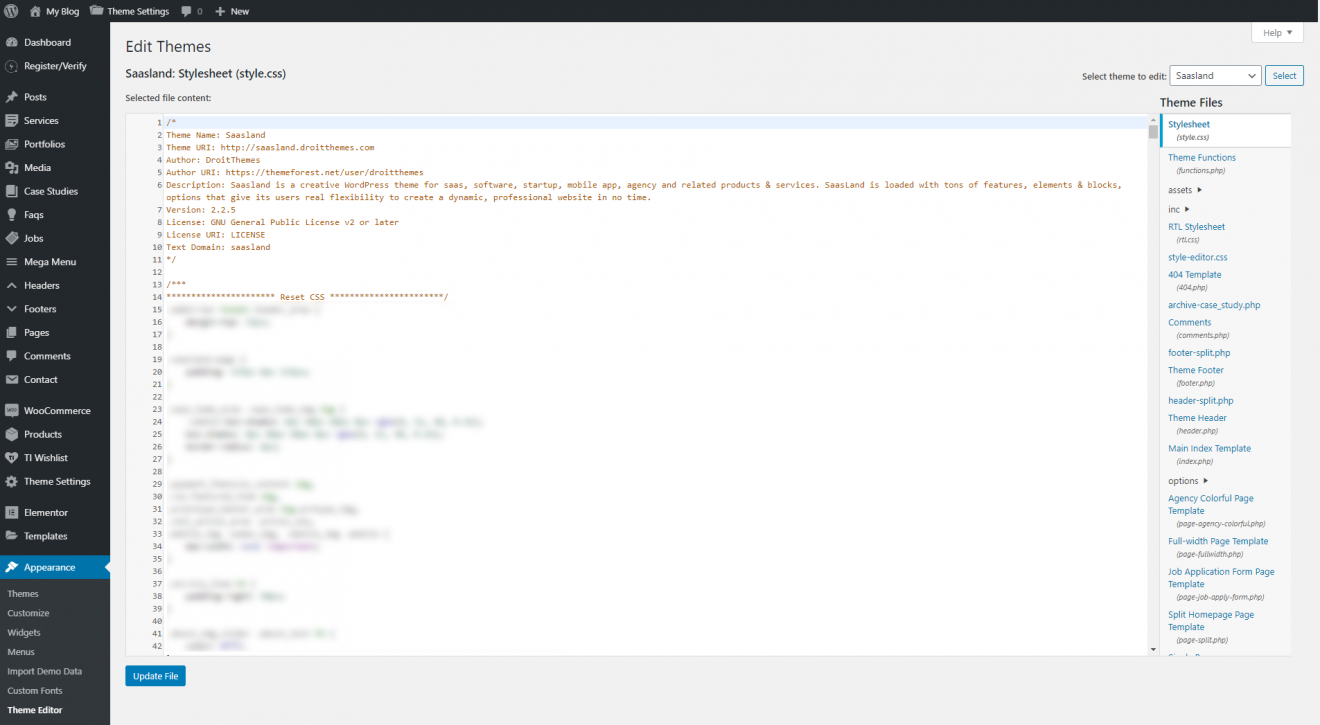Open the TI Wishlist heart icon
This screenshot has width=1320, height=725.
click(x=12, y=458)
